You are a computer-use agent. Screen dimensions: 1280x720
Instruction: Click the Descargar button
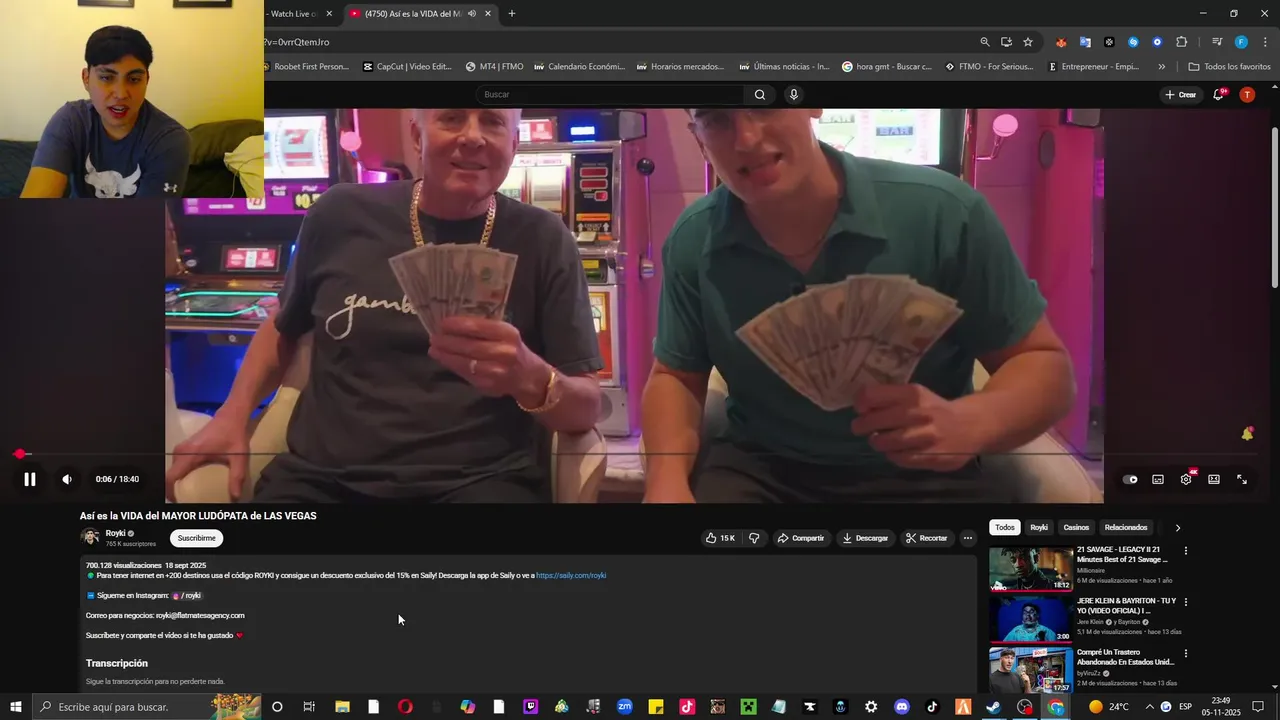pyautogui.click(x=865, y=538)
